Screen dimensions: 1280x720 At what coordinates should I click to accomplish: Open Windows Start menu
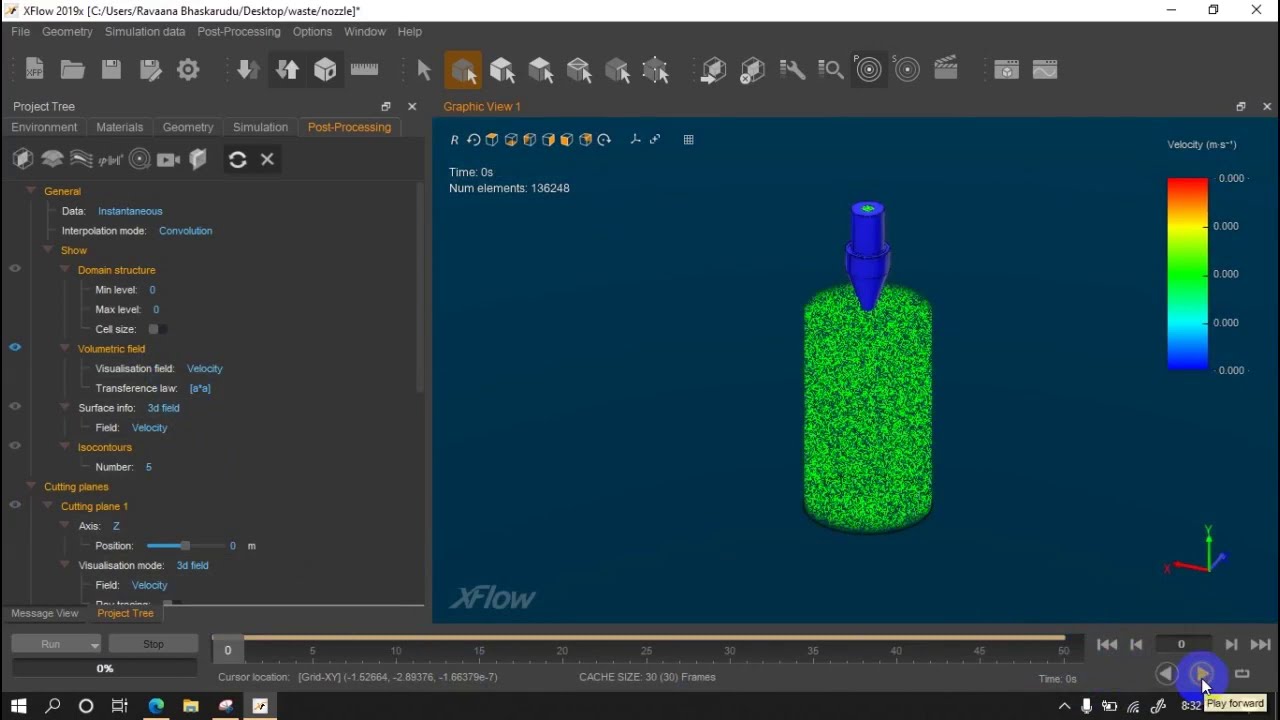[18, 706]
